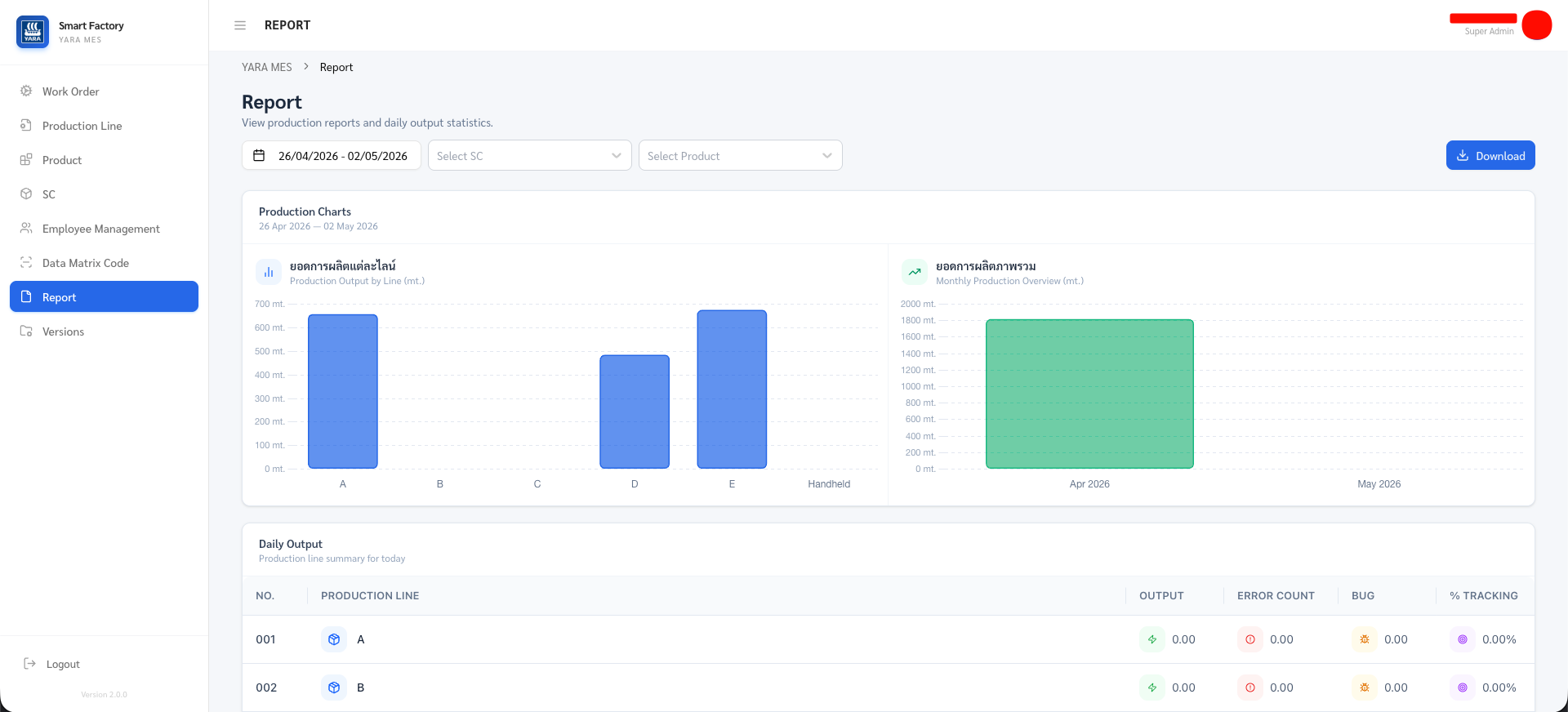Click the orange bug icon in row 001
1568x712 pixels.
[1365, 639]
